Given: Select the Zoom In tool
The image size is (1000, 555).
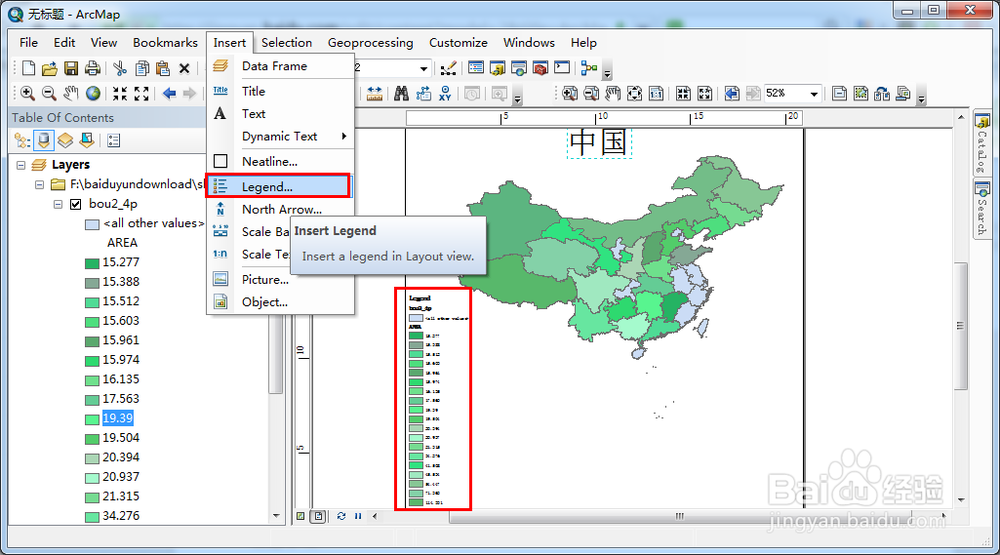Looking at the screenshot, I should tap(27, 94).
